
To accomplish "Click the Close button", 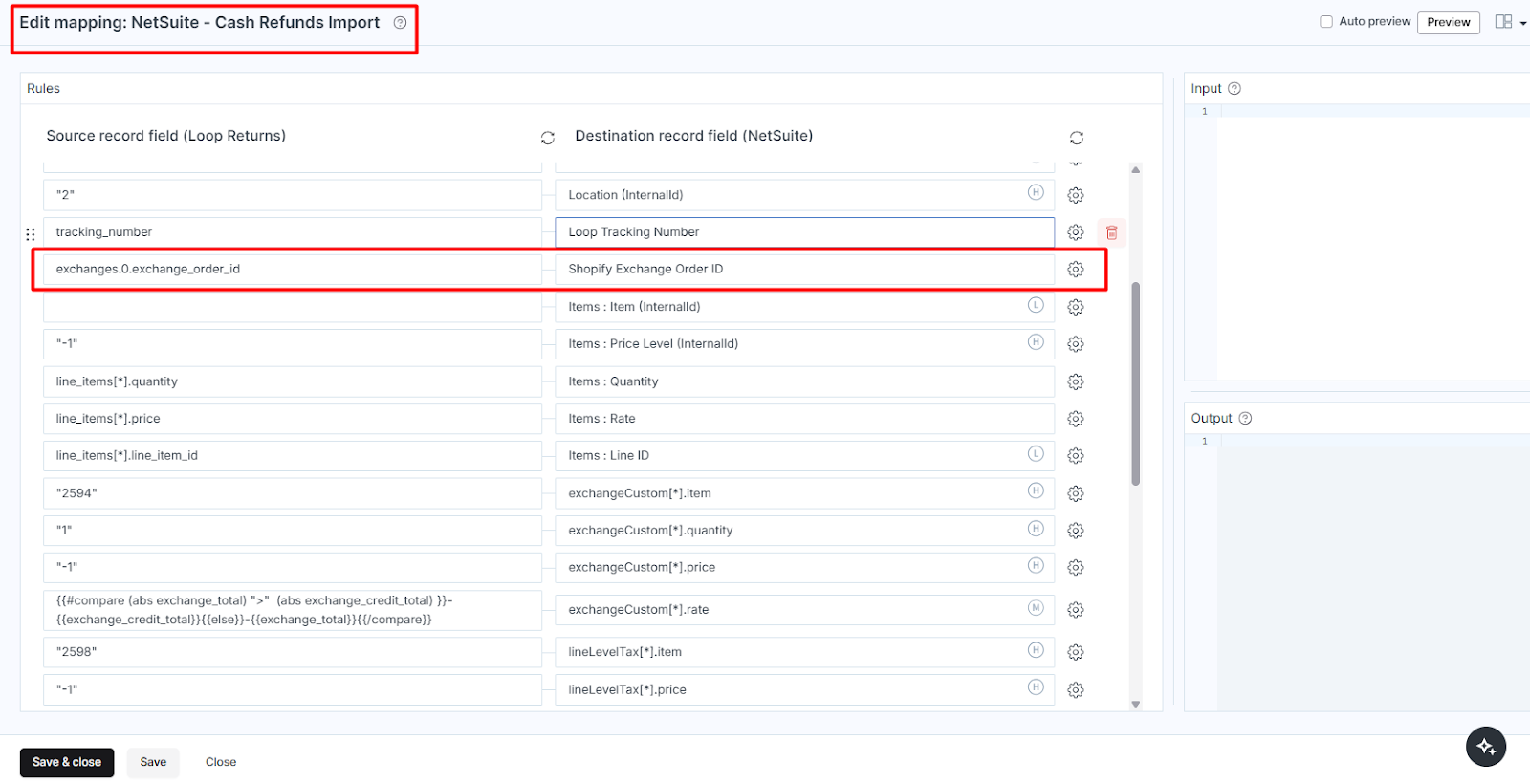I will coord(221,762).
